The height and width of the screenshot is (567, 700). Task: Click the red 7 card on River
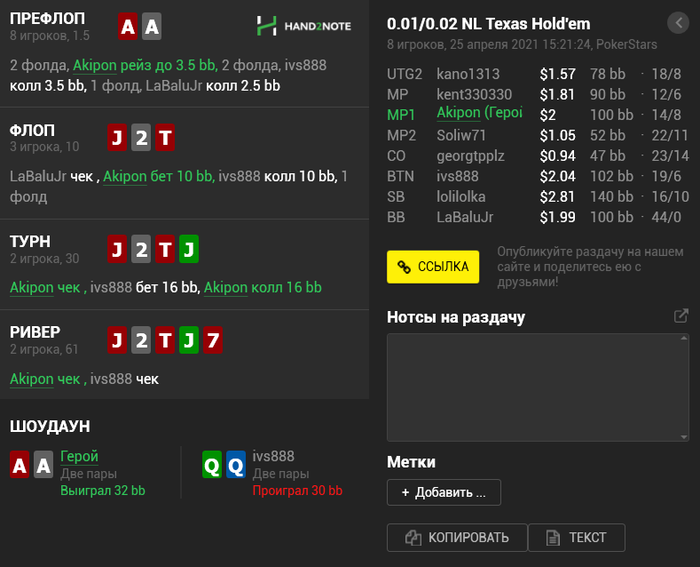coord(213,340)
